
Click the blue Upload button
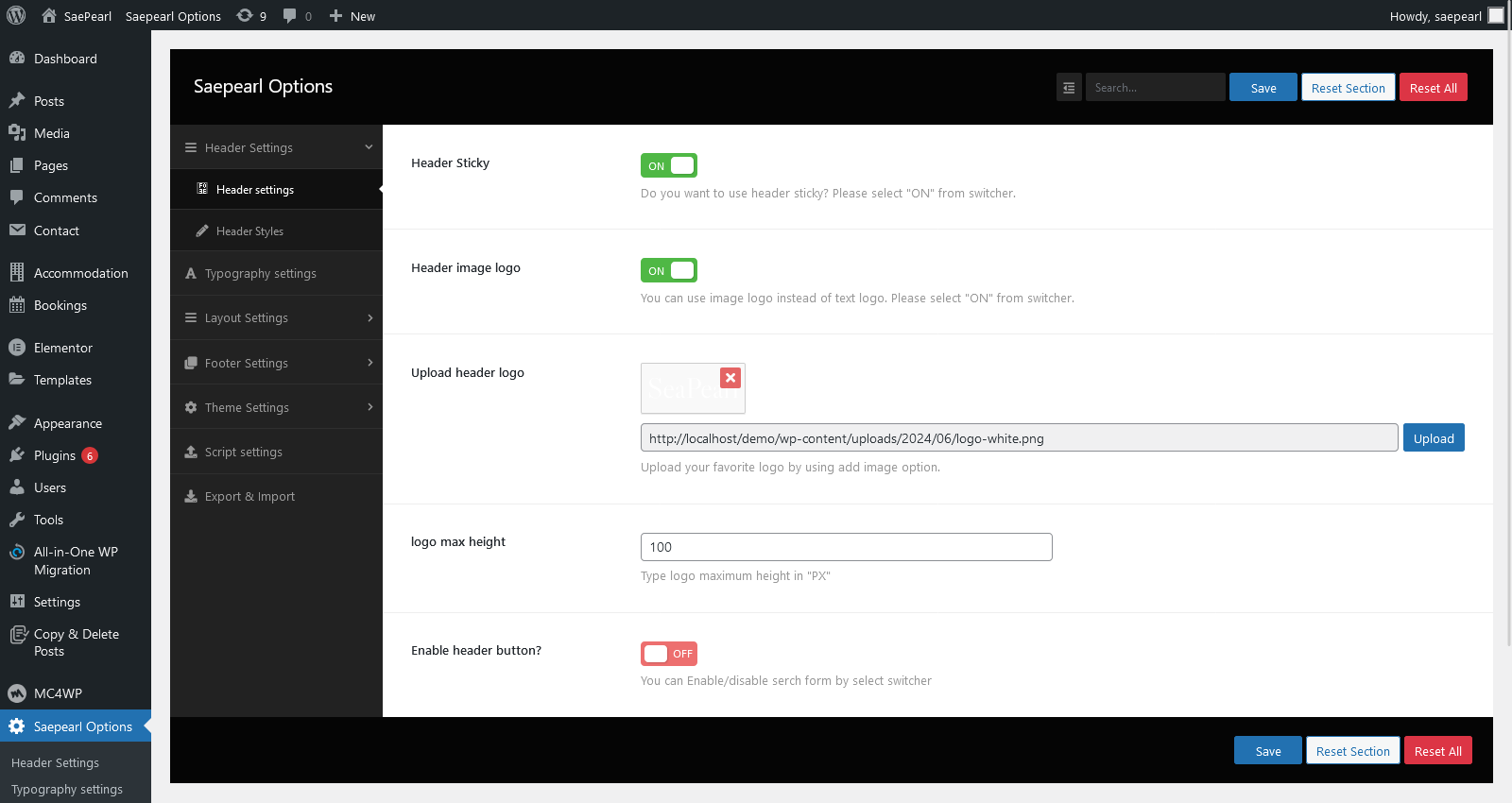(x=1433, y=438)
